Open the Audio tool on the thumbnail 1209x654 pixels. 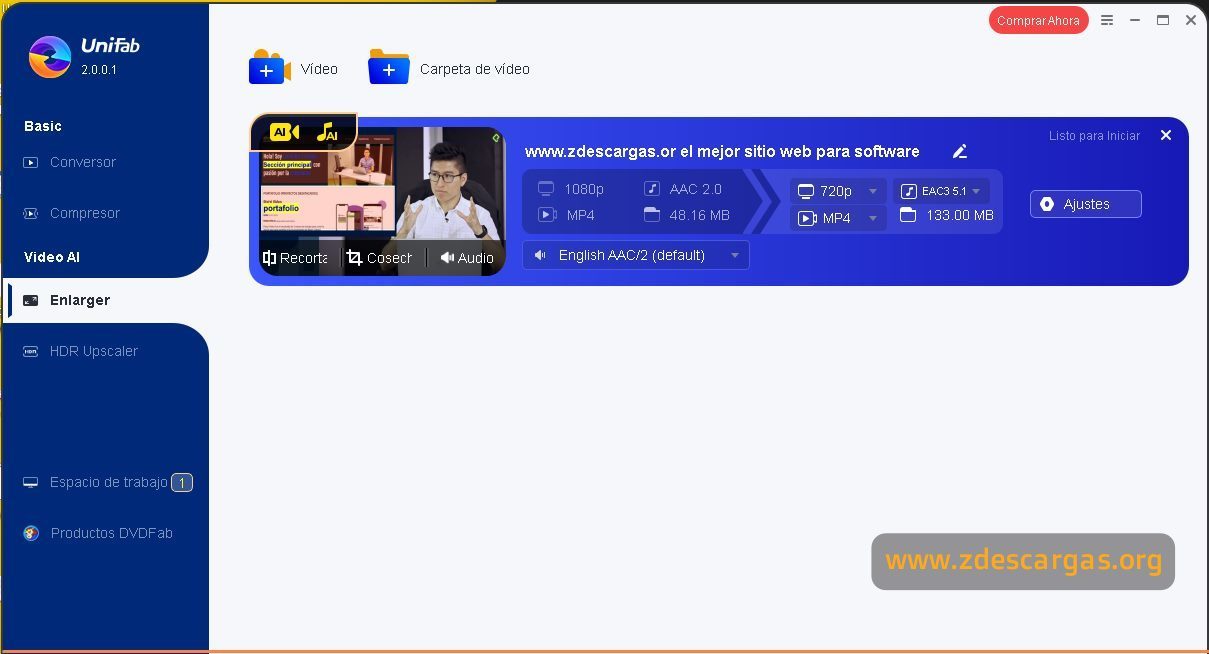coord(467,258)
